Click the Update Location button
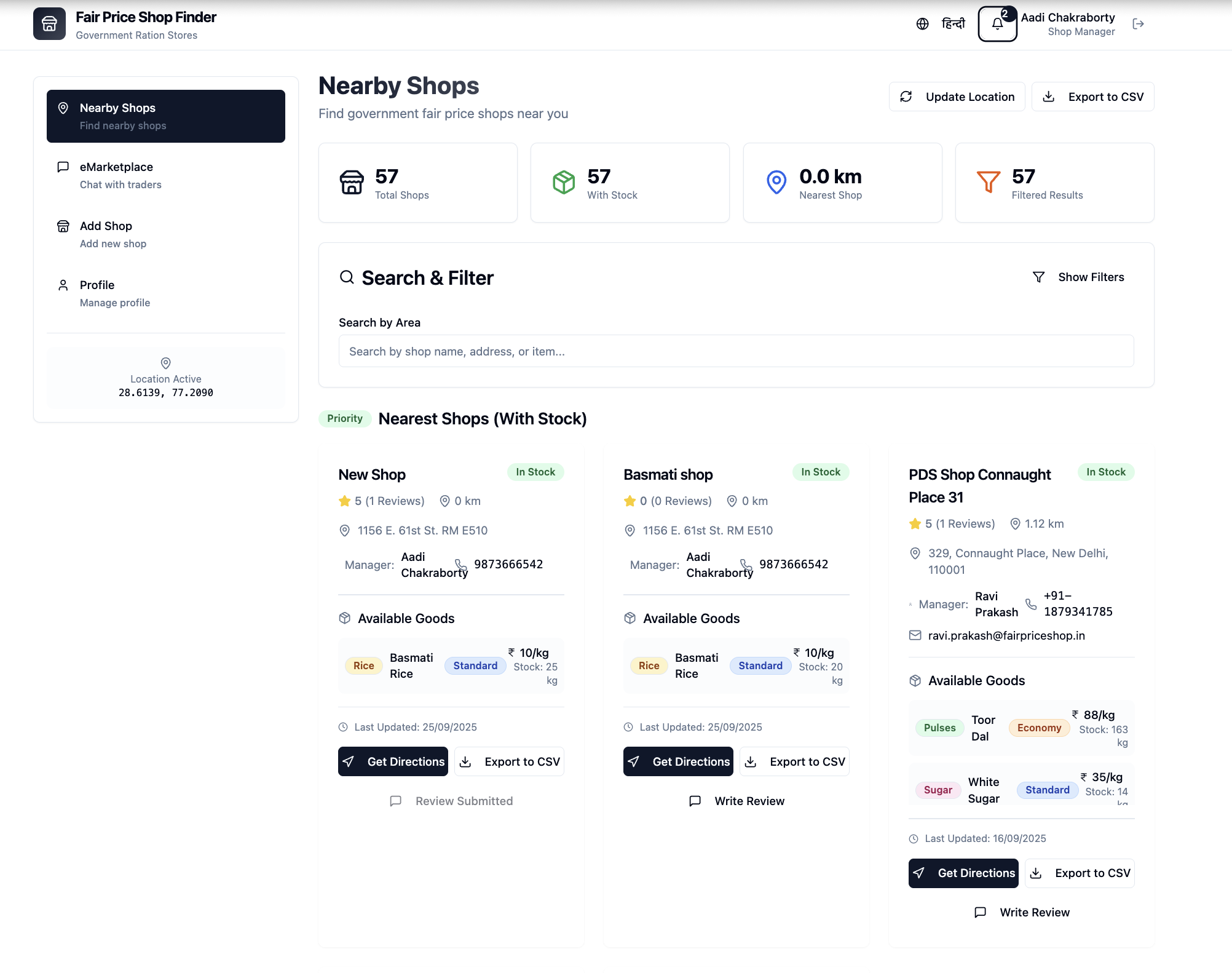The width and height of the screenshot is (1232, 973). [x=957, y=97]
